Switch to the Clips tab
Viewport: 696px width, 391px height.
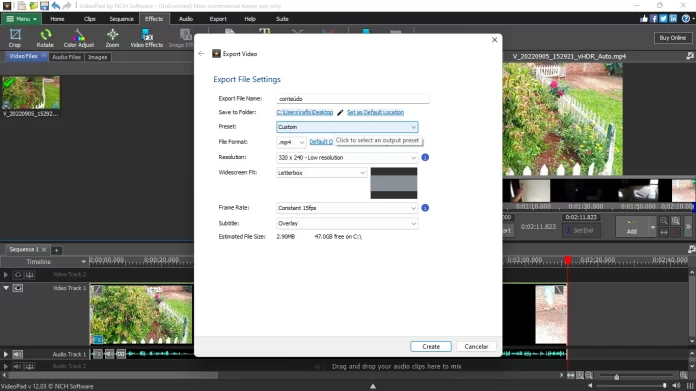pos(90,19)
